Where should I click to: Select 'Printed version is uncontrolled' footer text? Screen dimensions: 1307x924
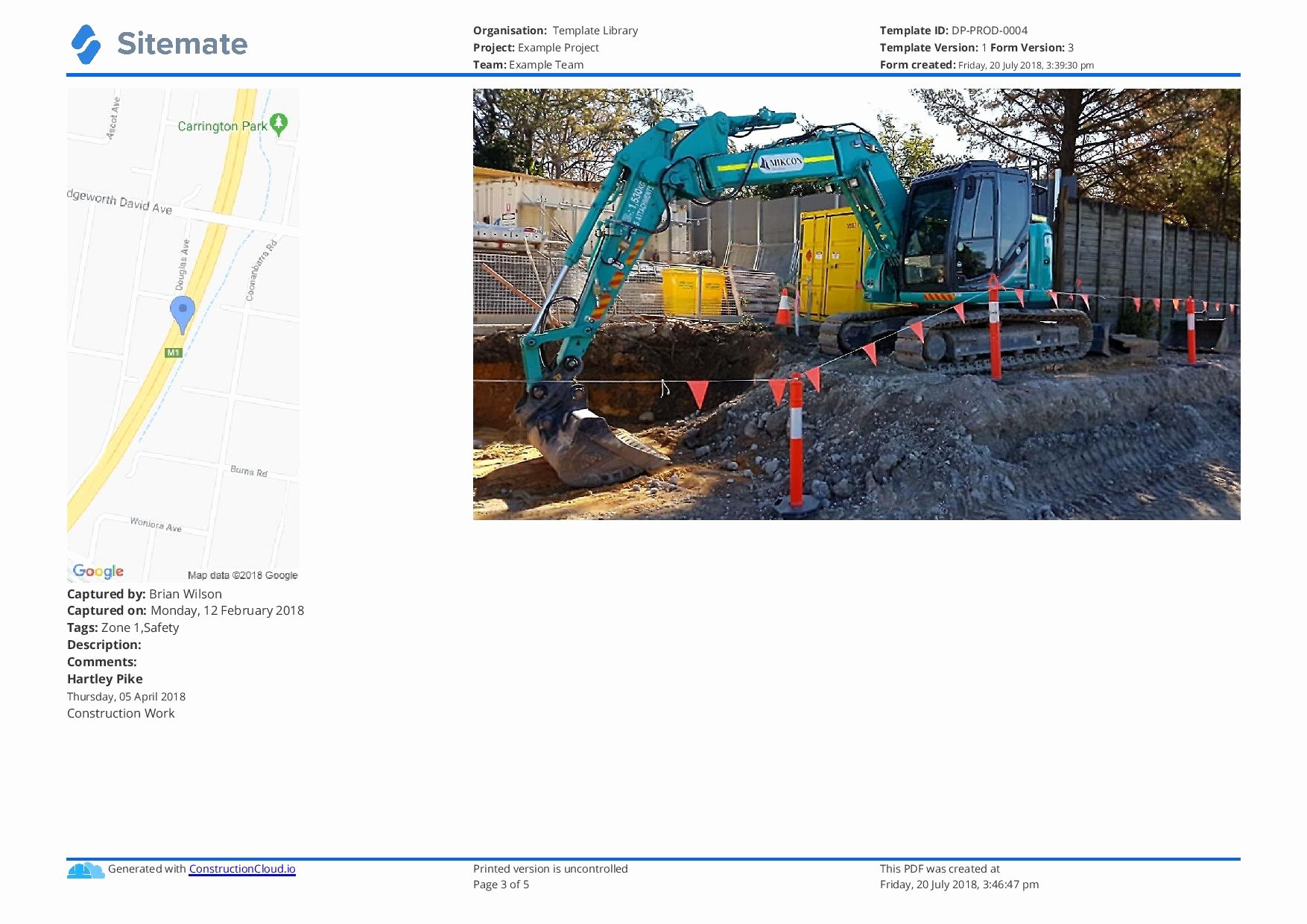click(551, 869)
